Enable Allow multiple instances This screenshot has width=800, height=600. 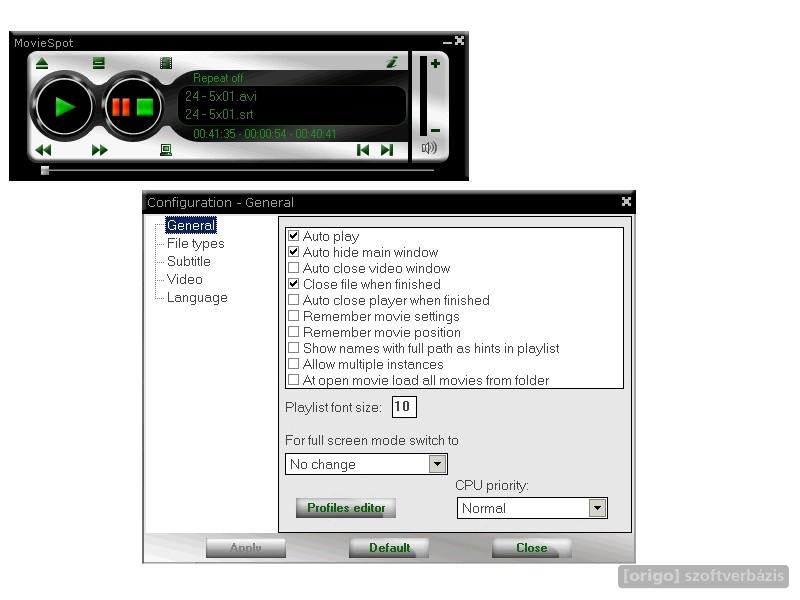[293, 364]
